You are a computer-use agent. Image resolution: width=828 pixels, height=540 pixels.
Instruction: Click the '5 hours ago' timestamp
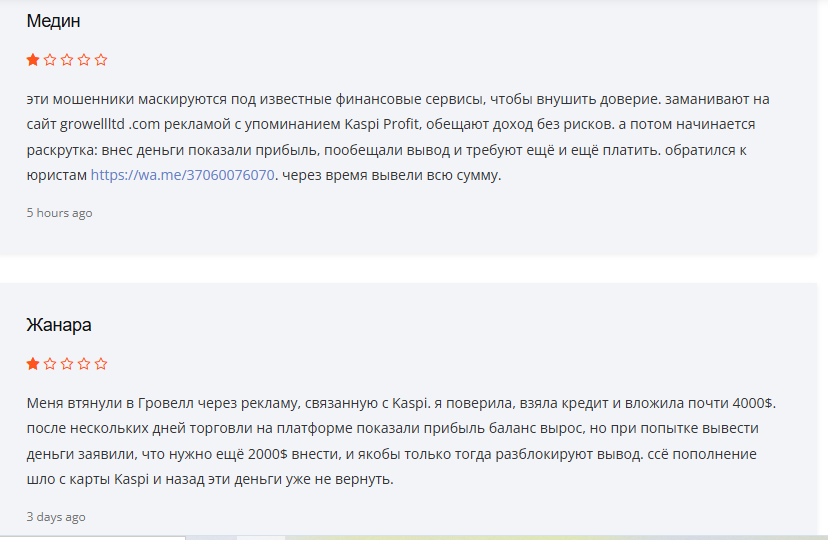[x=59, y=213]
